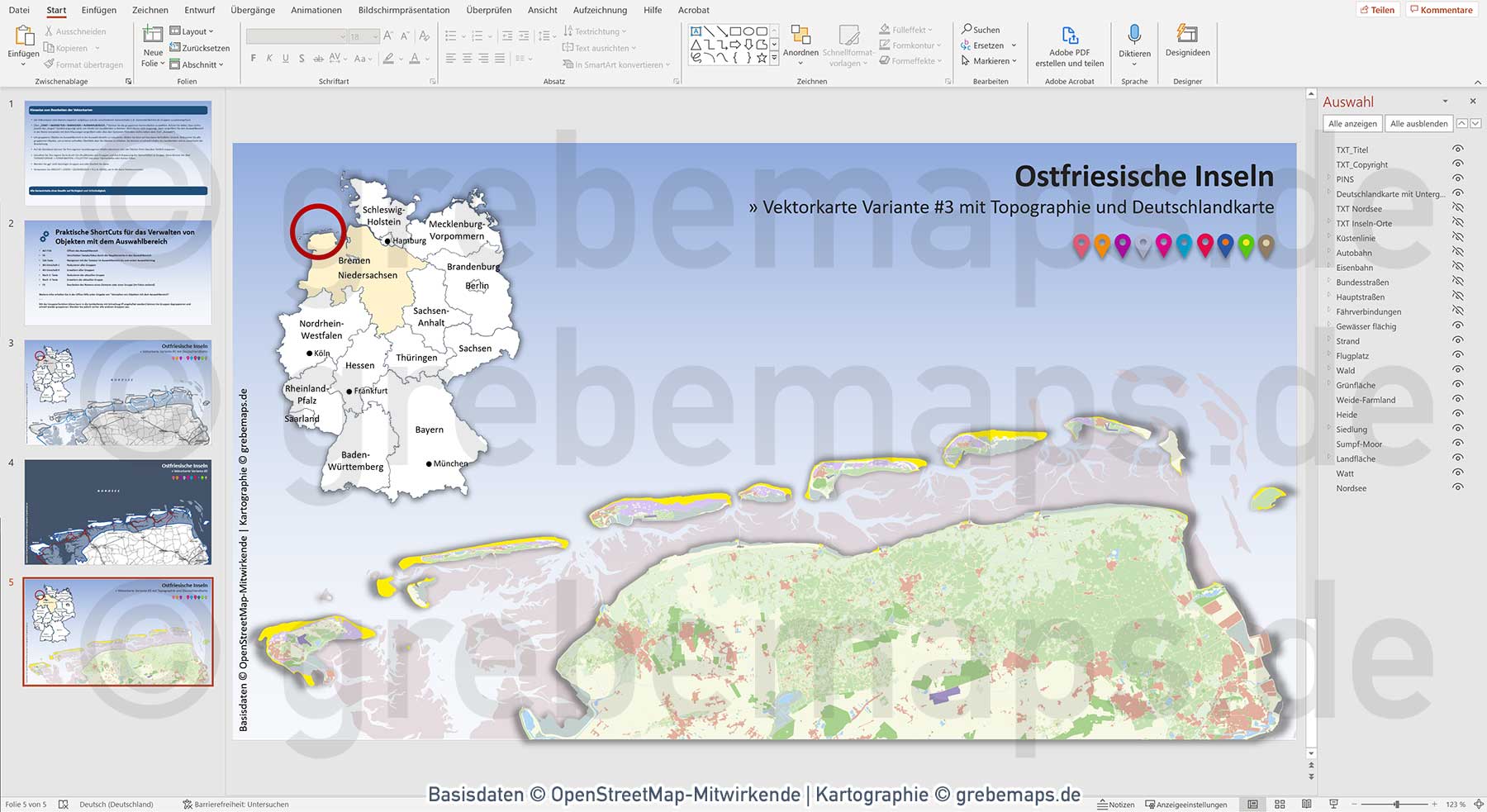Toggle visibility of the Autobahn layer
1487x812 pixels.
[x=1456, y=253]
